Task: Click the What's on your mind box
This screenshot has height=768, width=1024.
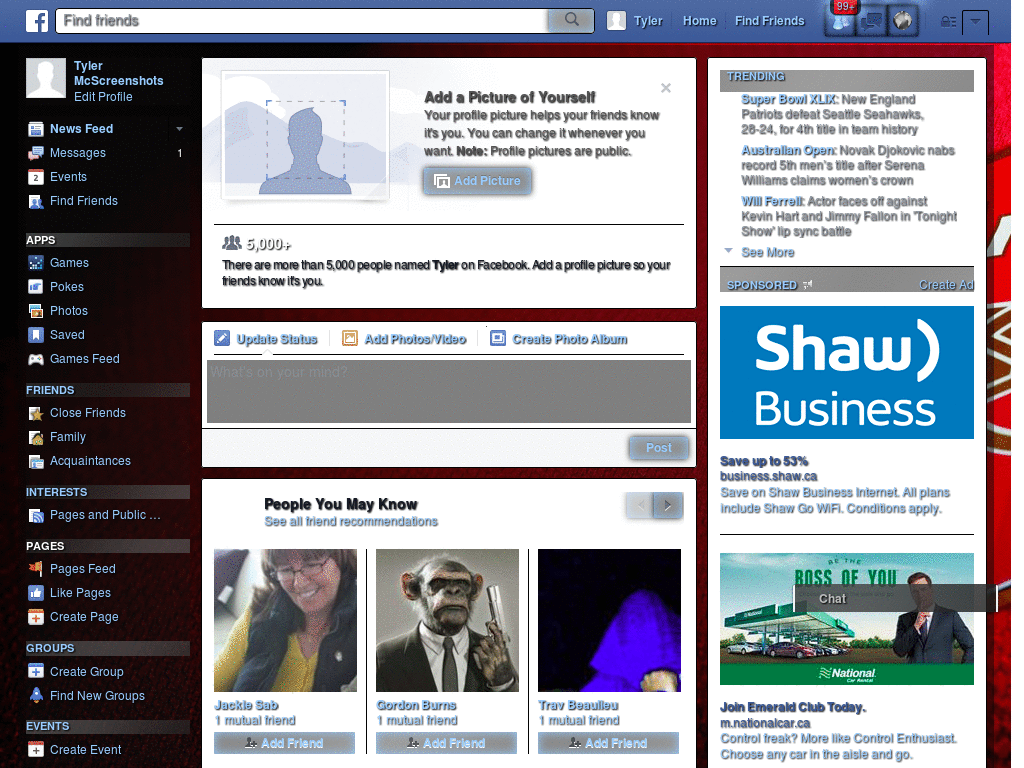Action: click(x=449, y=392)
